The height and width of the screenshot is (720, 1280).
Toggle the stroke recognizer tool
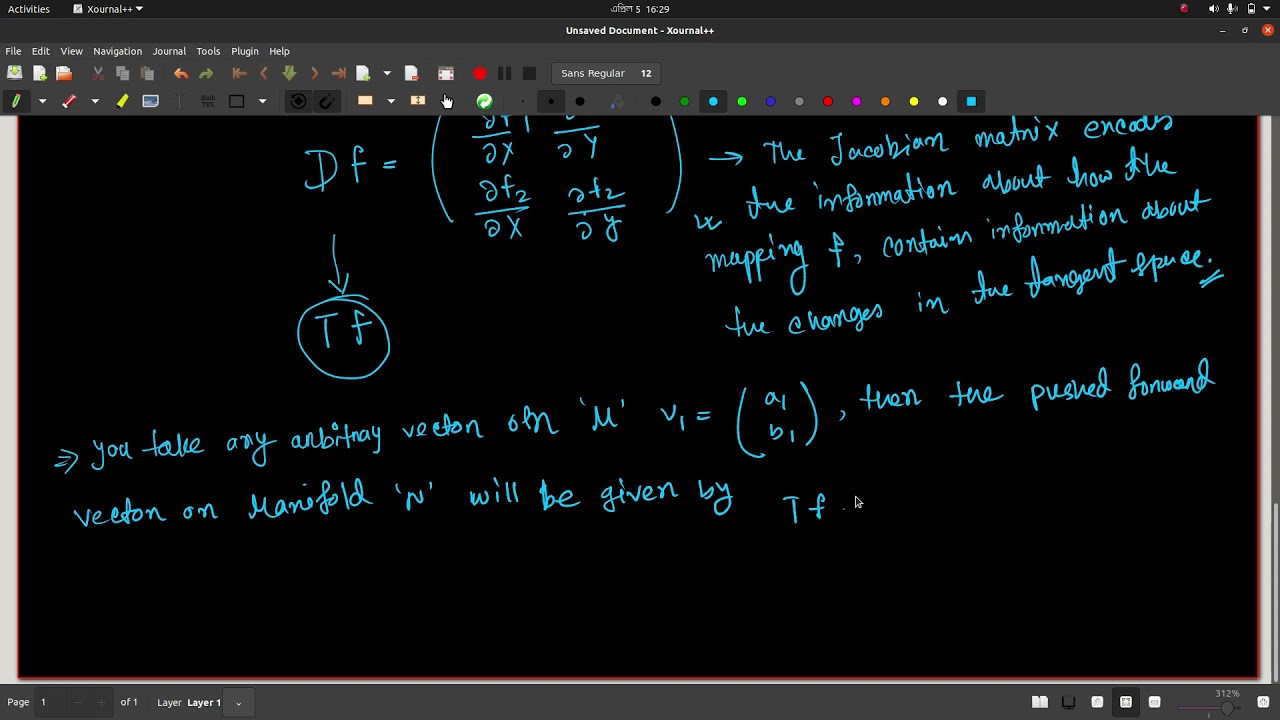pos(298,101)
